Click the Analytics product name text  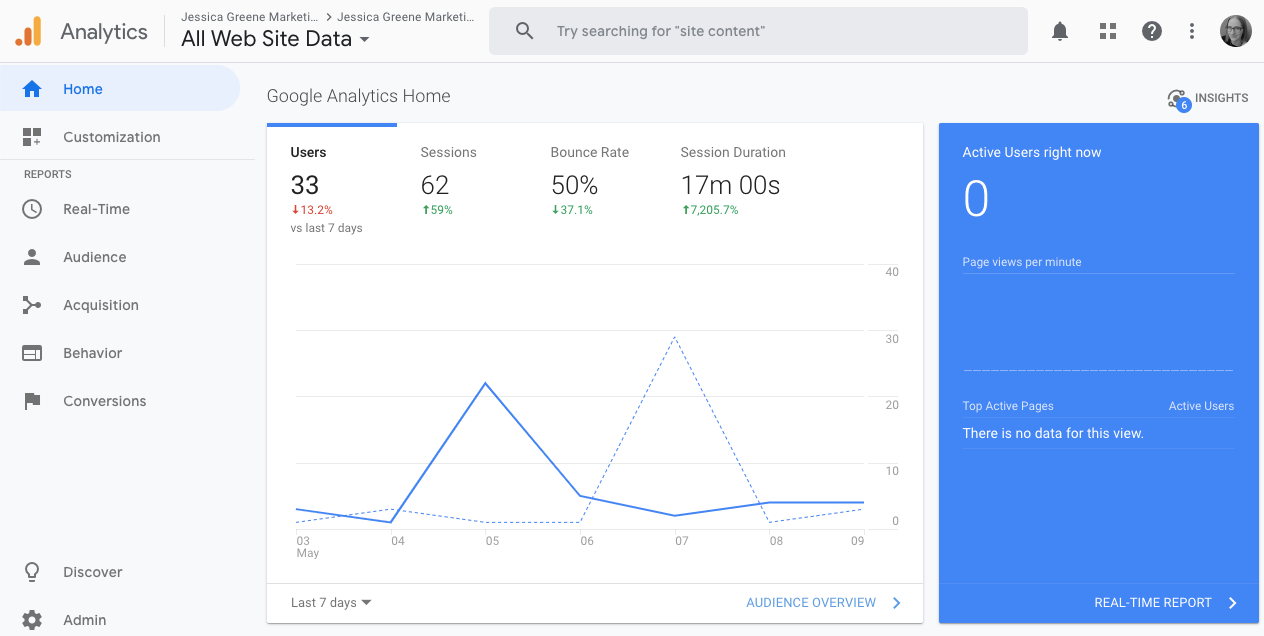point(104,31)
